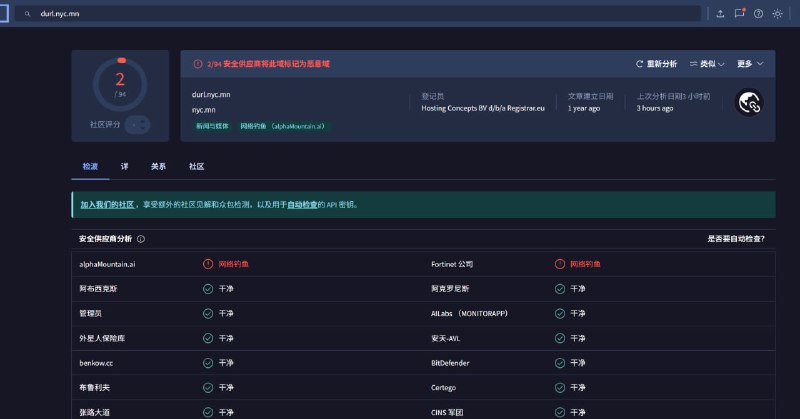Click the red 网络钓鱼 result for Fortinet
The width and height of the screenshot is (800, 419).
pos(585,264)
